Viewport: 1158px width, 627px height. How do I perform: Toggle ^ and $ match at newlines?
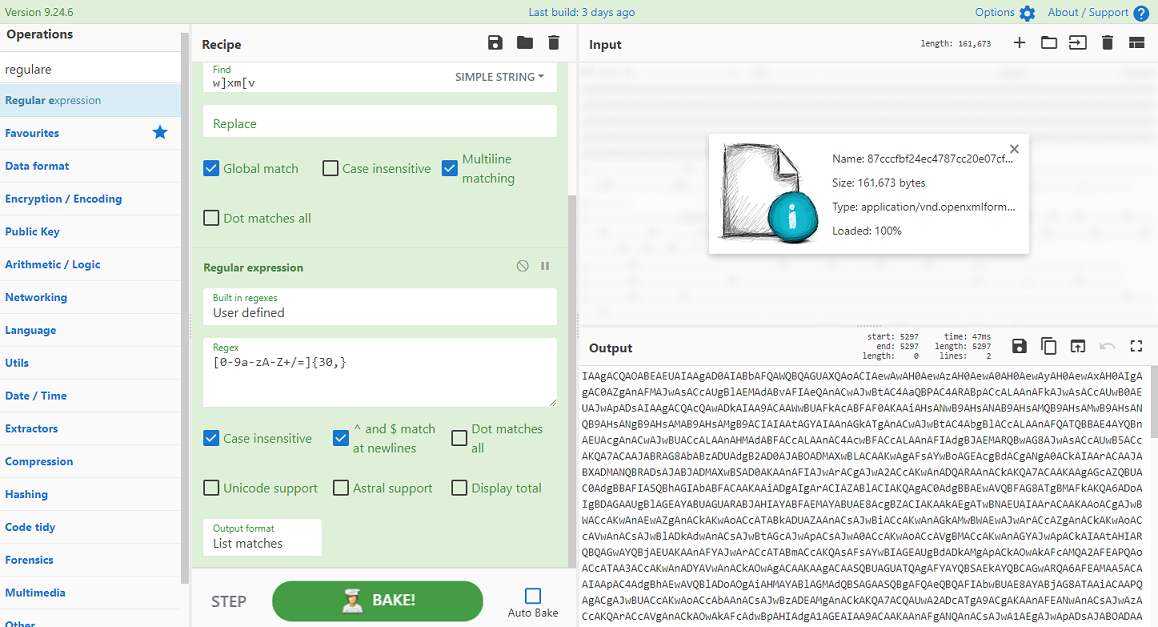340,438
